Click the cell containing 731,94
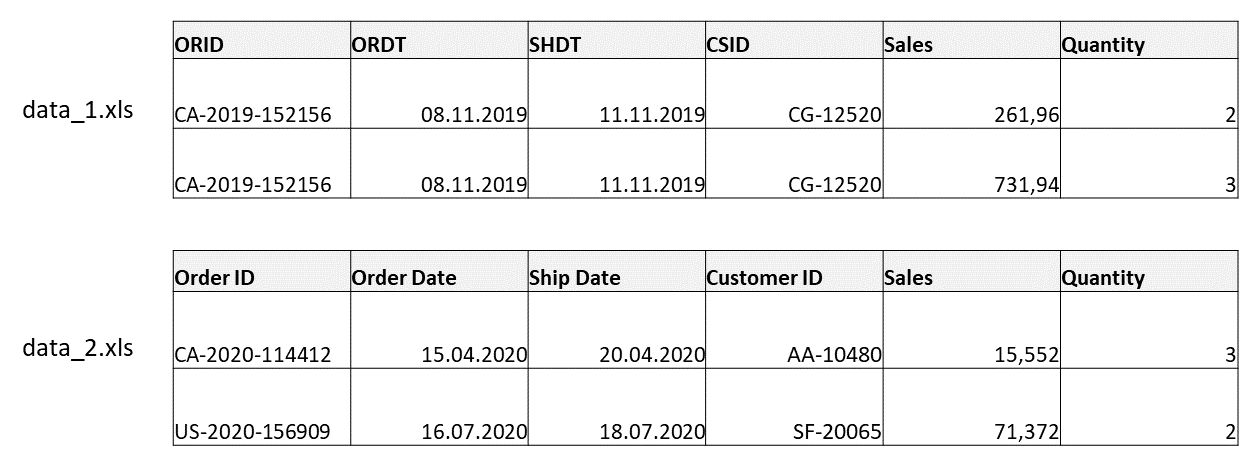The width and height of the screenshot is (1259, 466). tap(972, 164)
